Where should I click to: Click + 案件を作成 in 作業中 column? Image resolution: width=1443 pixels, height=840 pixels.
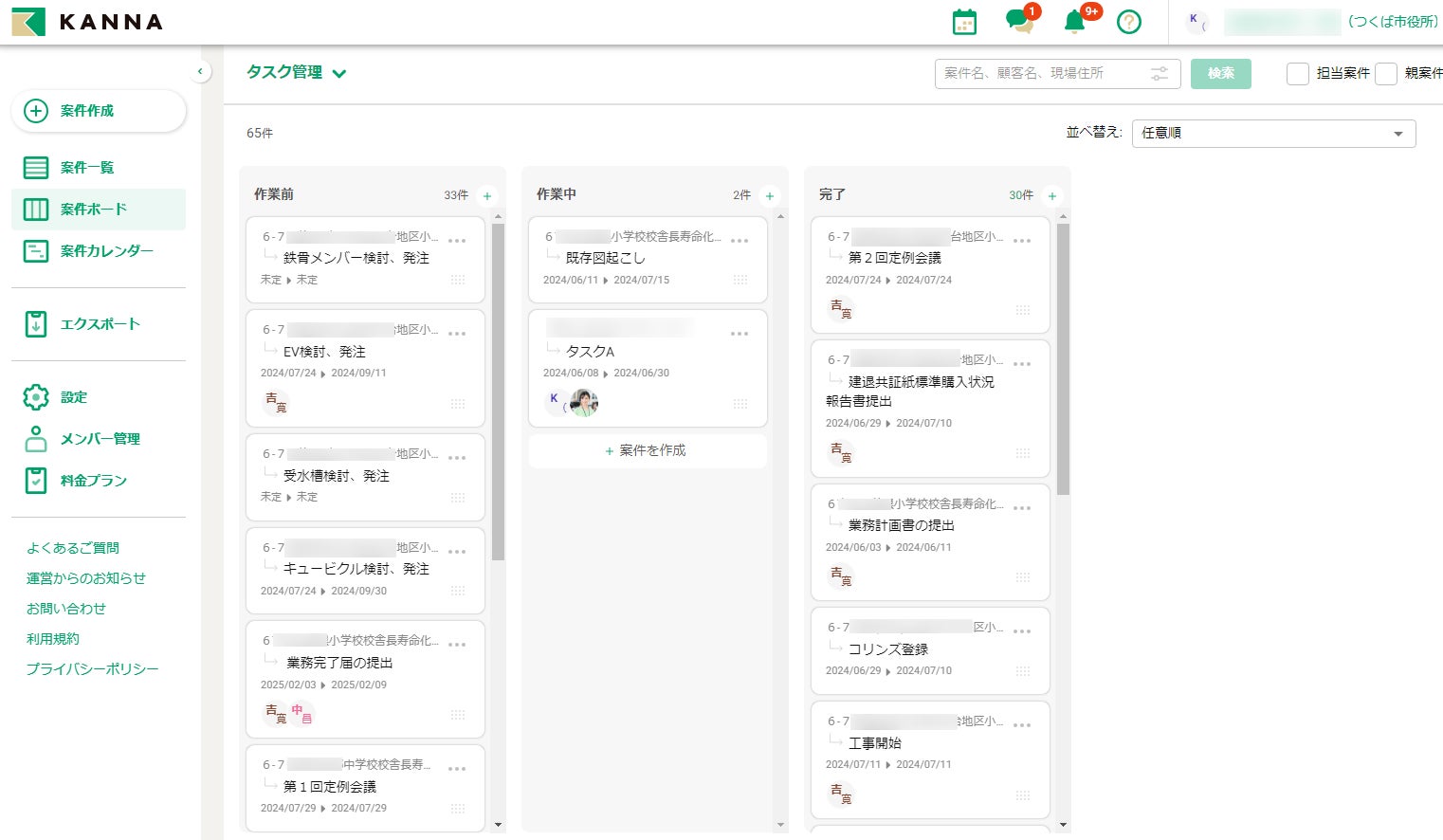click(648, 451)
